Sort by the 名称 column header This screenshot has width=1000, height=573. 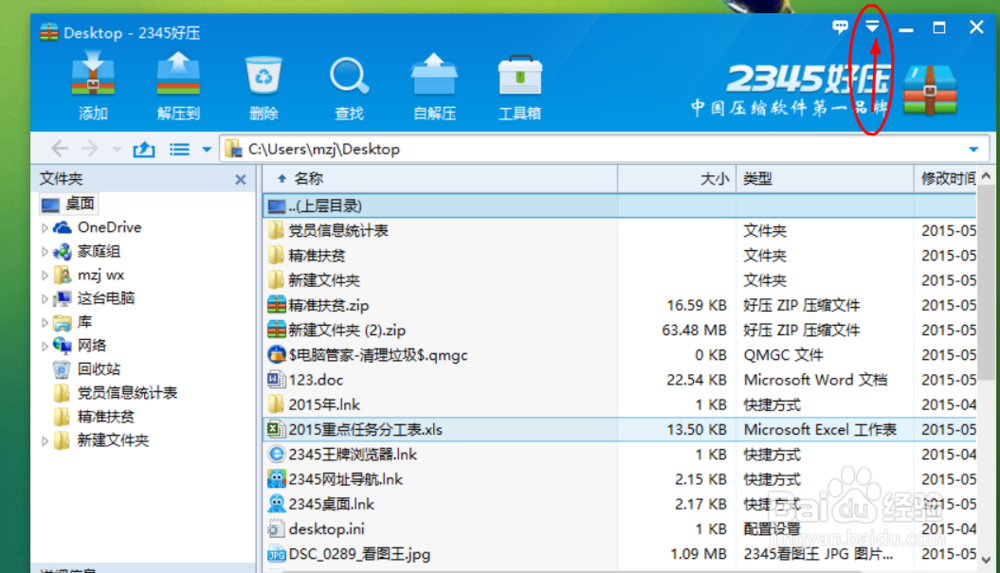(440, 179)
